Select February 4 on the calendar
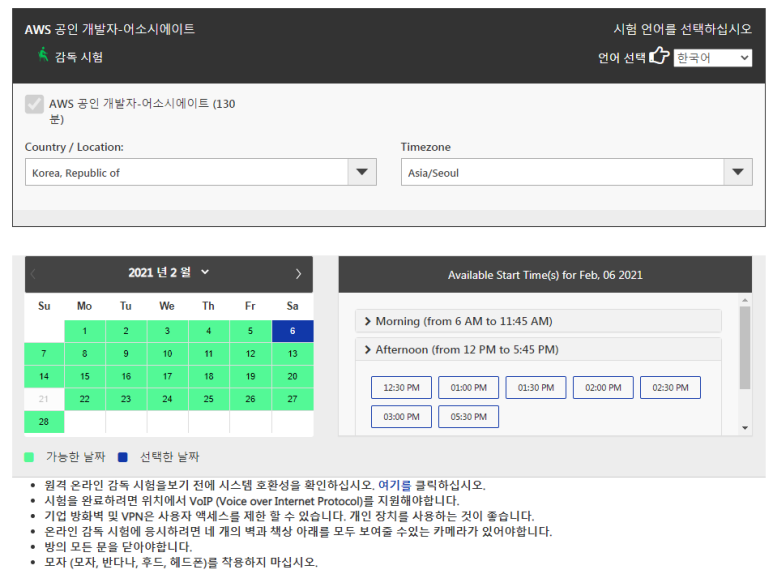Viewport: 773px width, 574px height. pos(209,331)
